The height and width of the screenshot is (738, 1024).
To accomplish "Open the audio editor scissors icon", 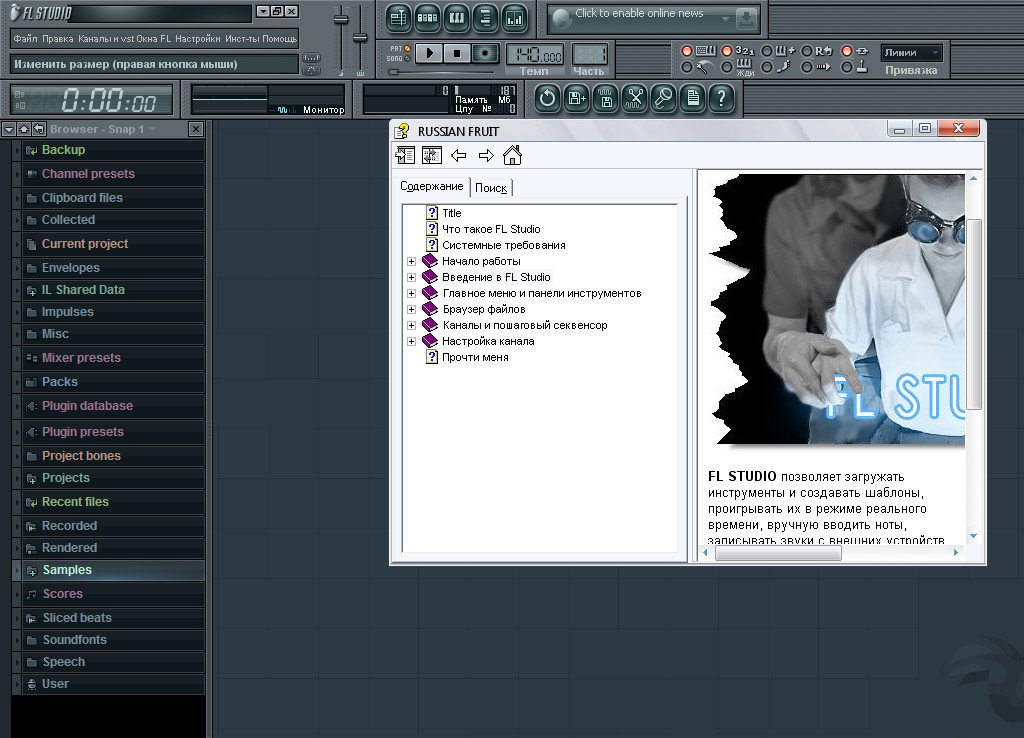I will [634, 98].
